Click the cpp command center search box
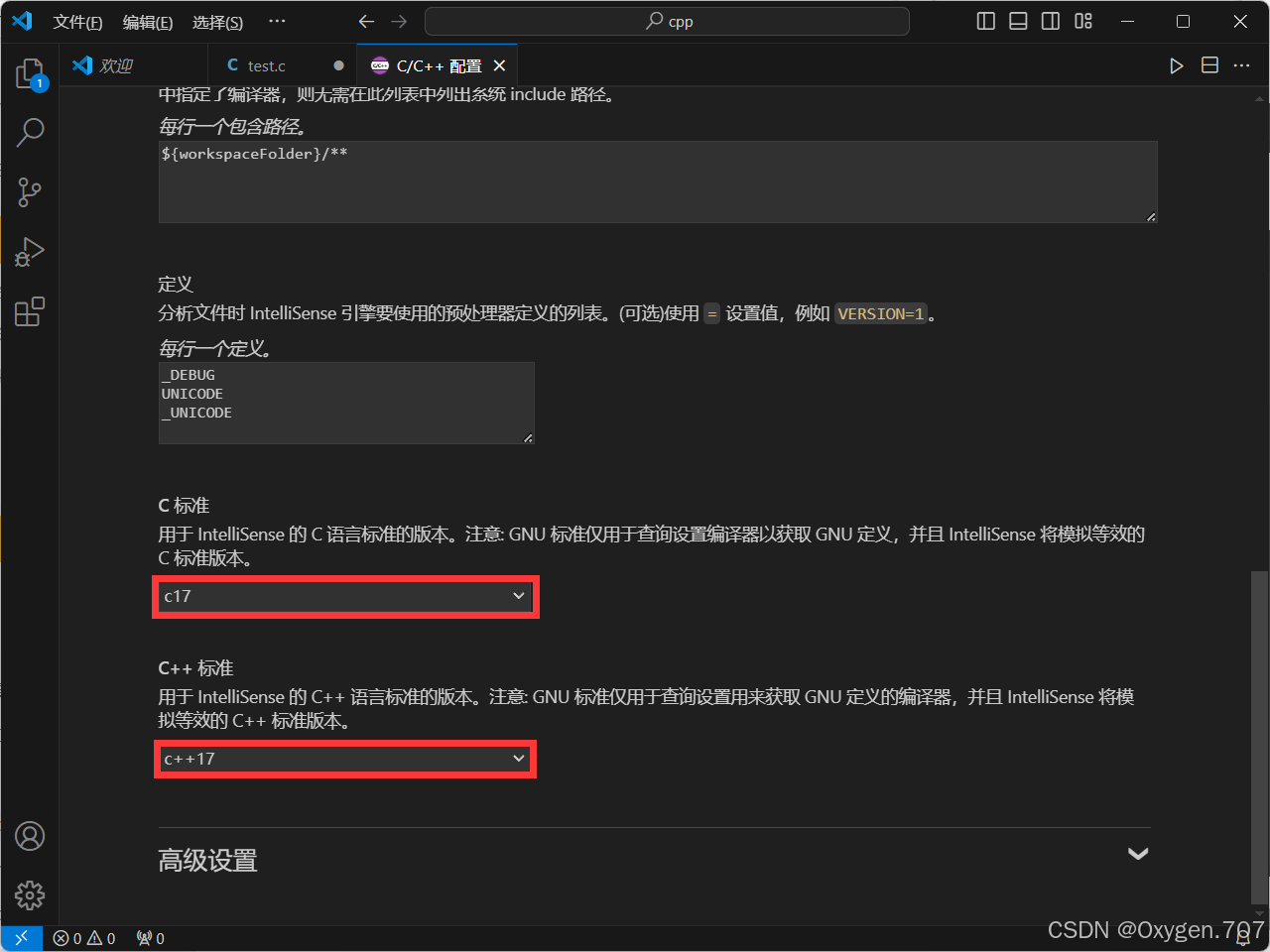Image resolution: width=1270 pixels, height=952 pixels. pos(667,21)
